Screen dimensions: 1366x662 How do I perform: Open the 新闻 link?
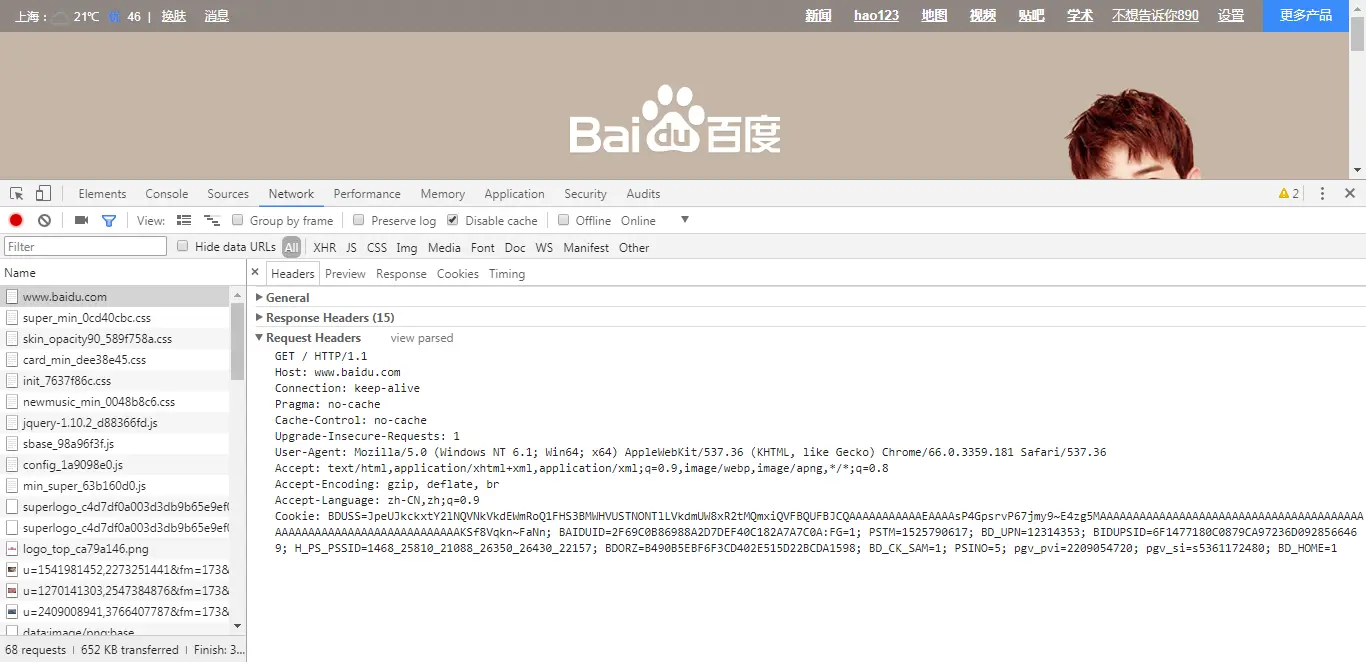(x=819, y=16)
